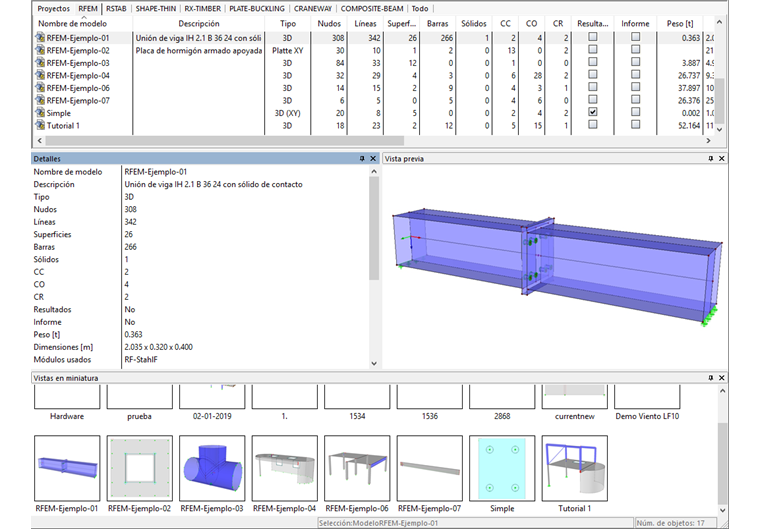
Task: Click the RFEM-Ejemplo-01 model file icon
Action: (40, 38)
